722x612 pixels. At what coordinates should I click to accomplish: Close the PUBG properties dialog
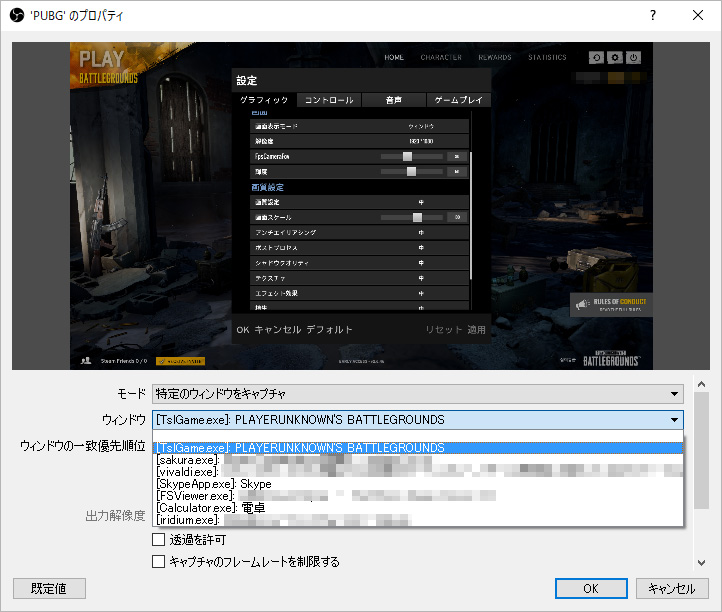coord(698,15)
